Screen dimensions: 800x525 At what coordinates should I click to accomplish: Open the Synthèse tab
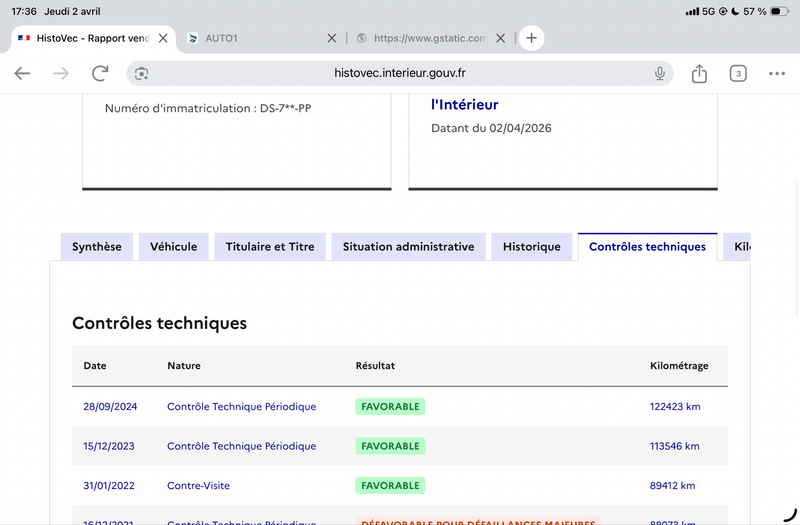tap(97, 247)
